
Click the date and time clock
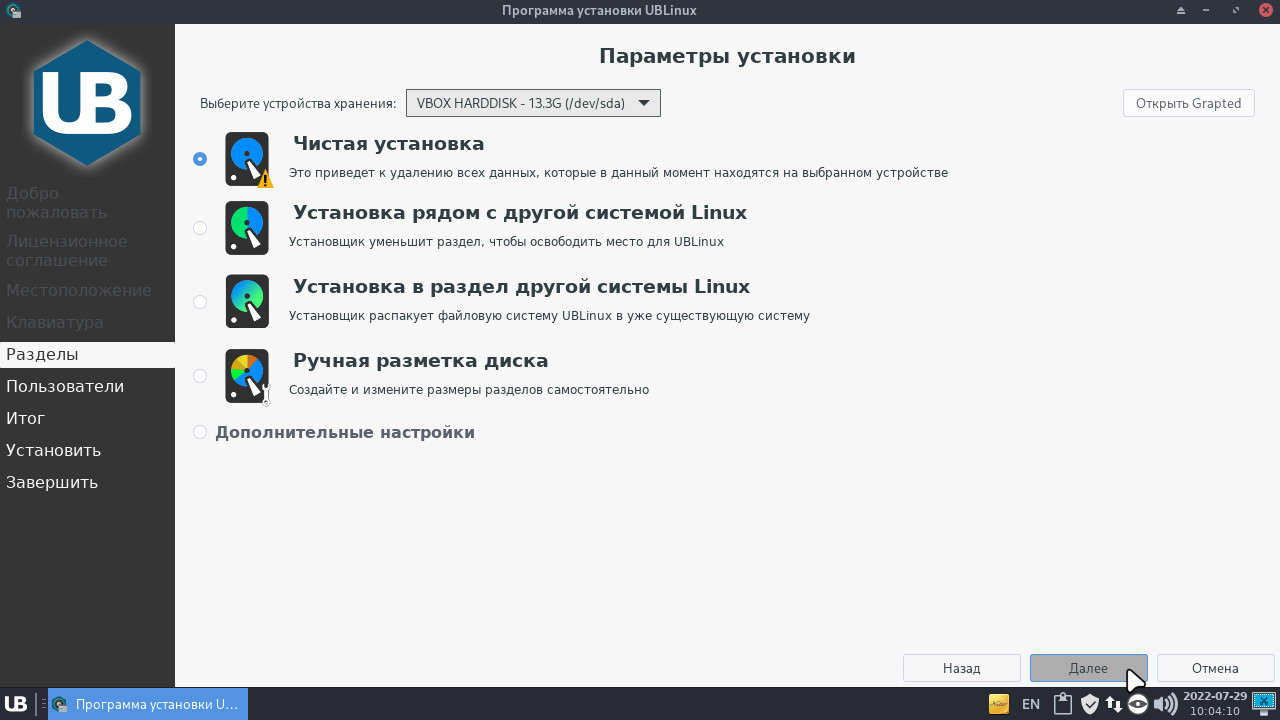[1214, 704]
